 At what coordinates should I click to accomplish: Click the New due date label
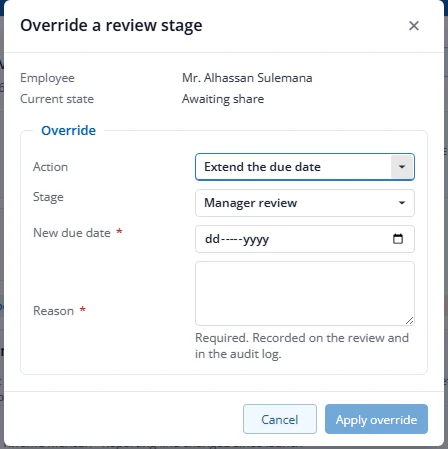[x=72, y=233]
